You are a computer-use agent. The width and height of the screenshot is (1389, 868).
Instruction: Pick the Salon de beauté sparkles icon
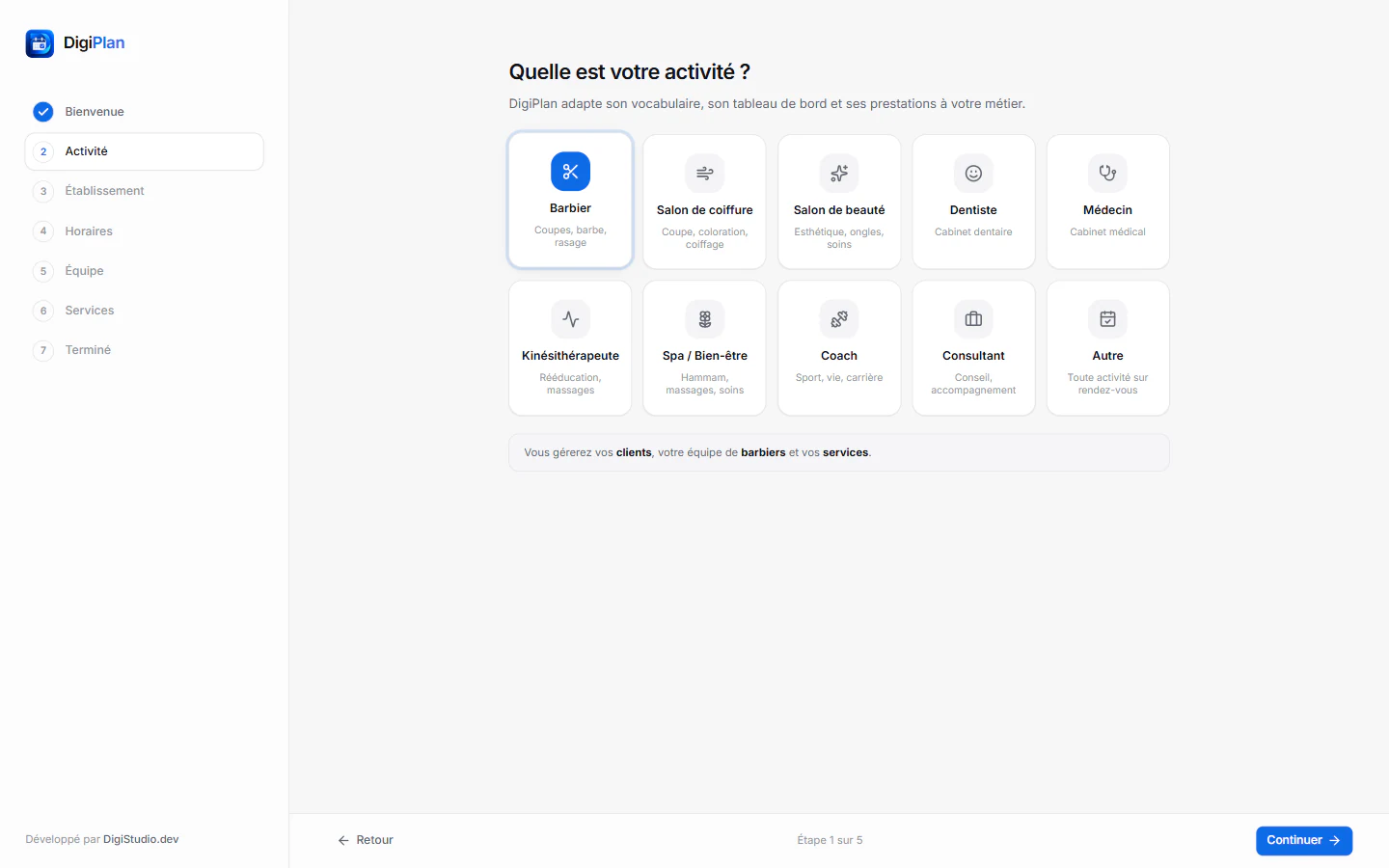[839, 174]
